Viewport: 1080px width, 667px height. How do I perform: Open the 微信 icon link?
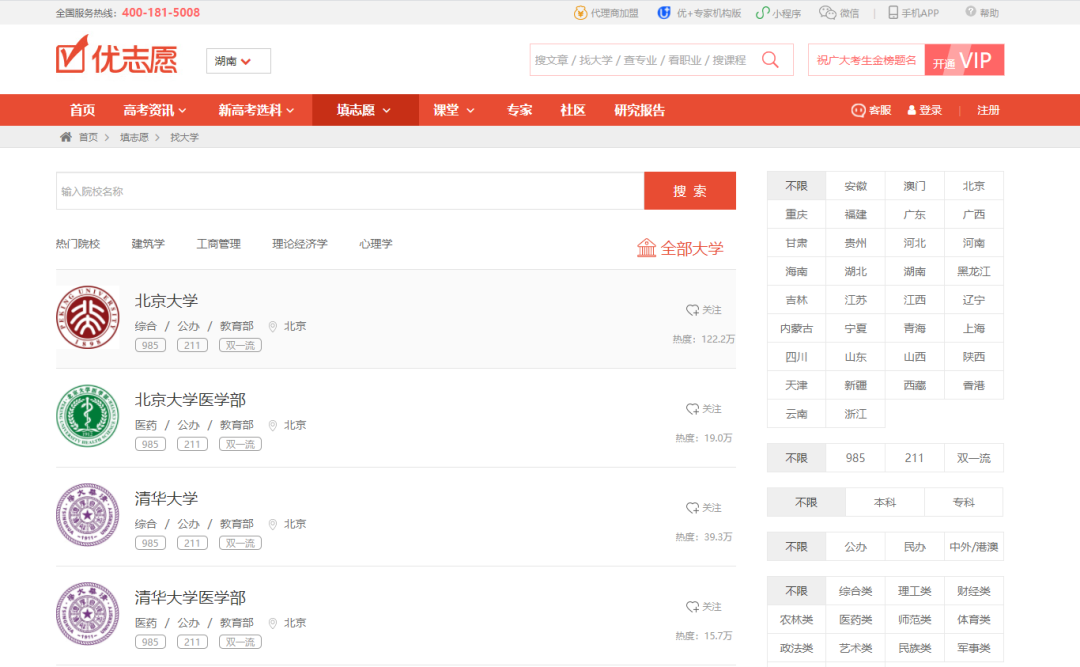[x=827, y=12]
